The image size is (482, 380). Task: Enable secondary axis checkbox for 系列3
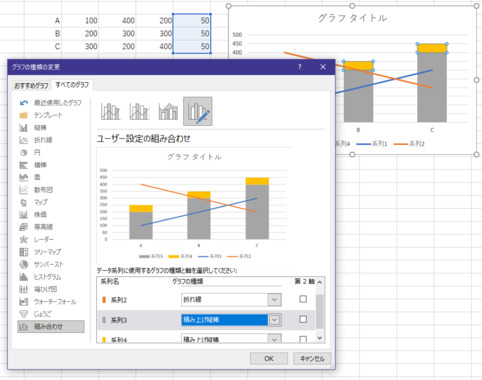tap(303, 319)
